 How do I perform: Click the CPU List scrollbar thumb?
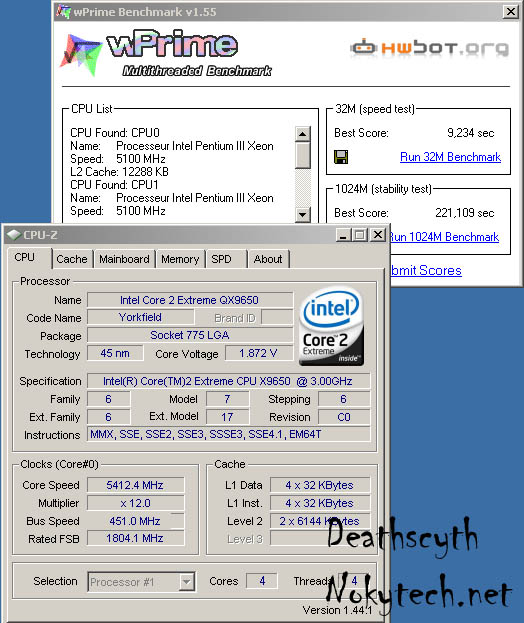302,155
